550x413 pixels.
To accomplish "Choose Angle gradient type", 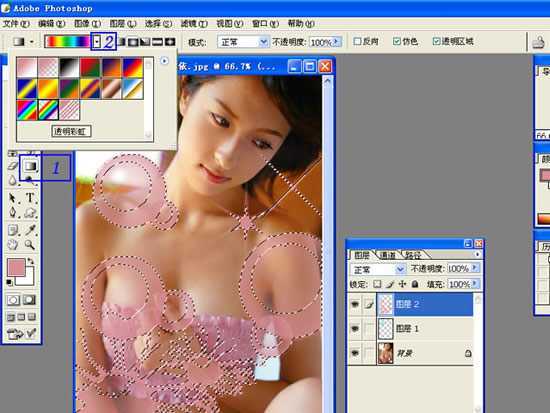I will click(x=145, y=42).
